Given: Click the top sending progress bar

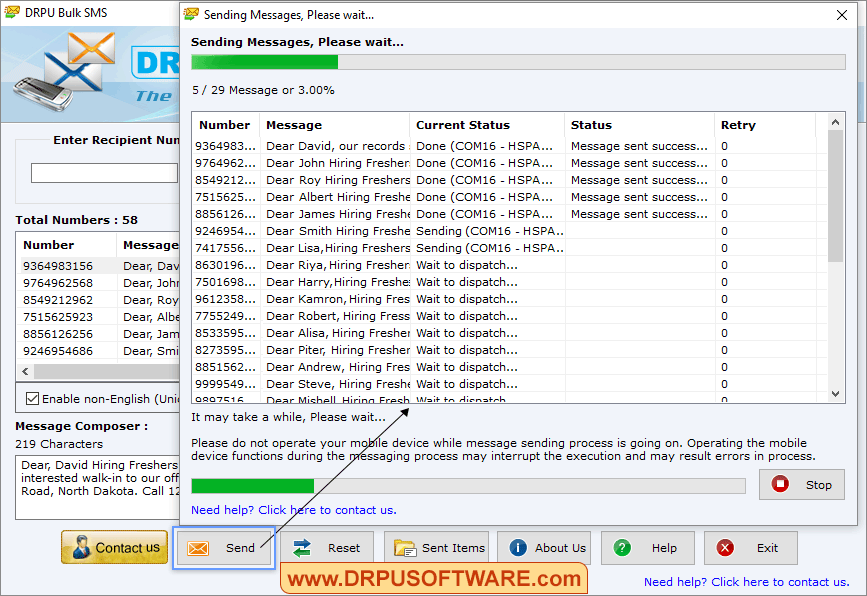Looking at the screenshot, I should coord(518,62).
